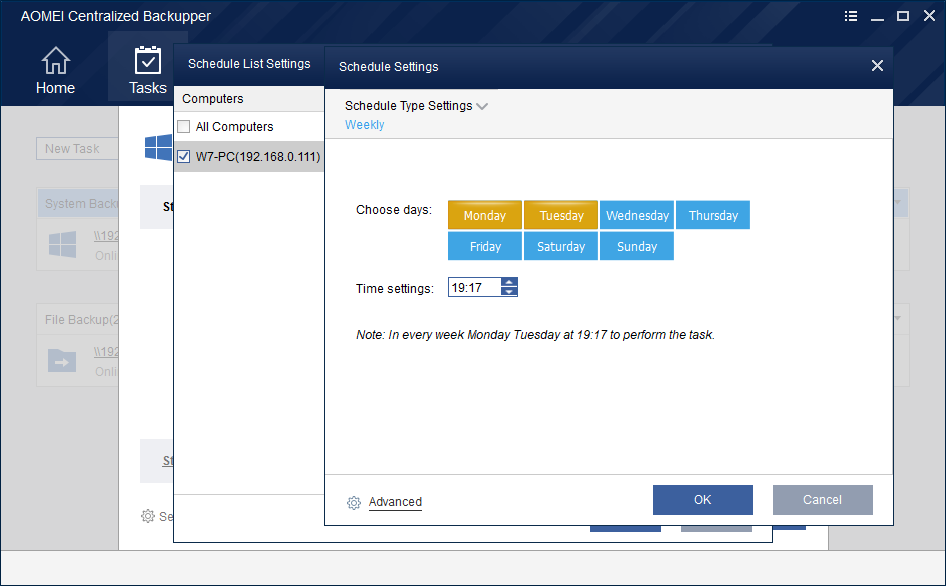
Task: Open the Tasks calendar icon
Action: coord(147,60)
